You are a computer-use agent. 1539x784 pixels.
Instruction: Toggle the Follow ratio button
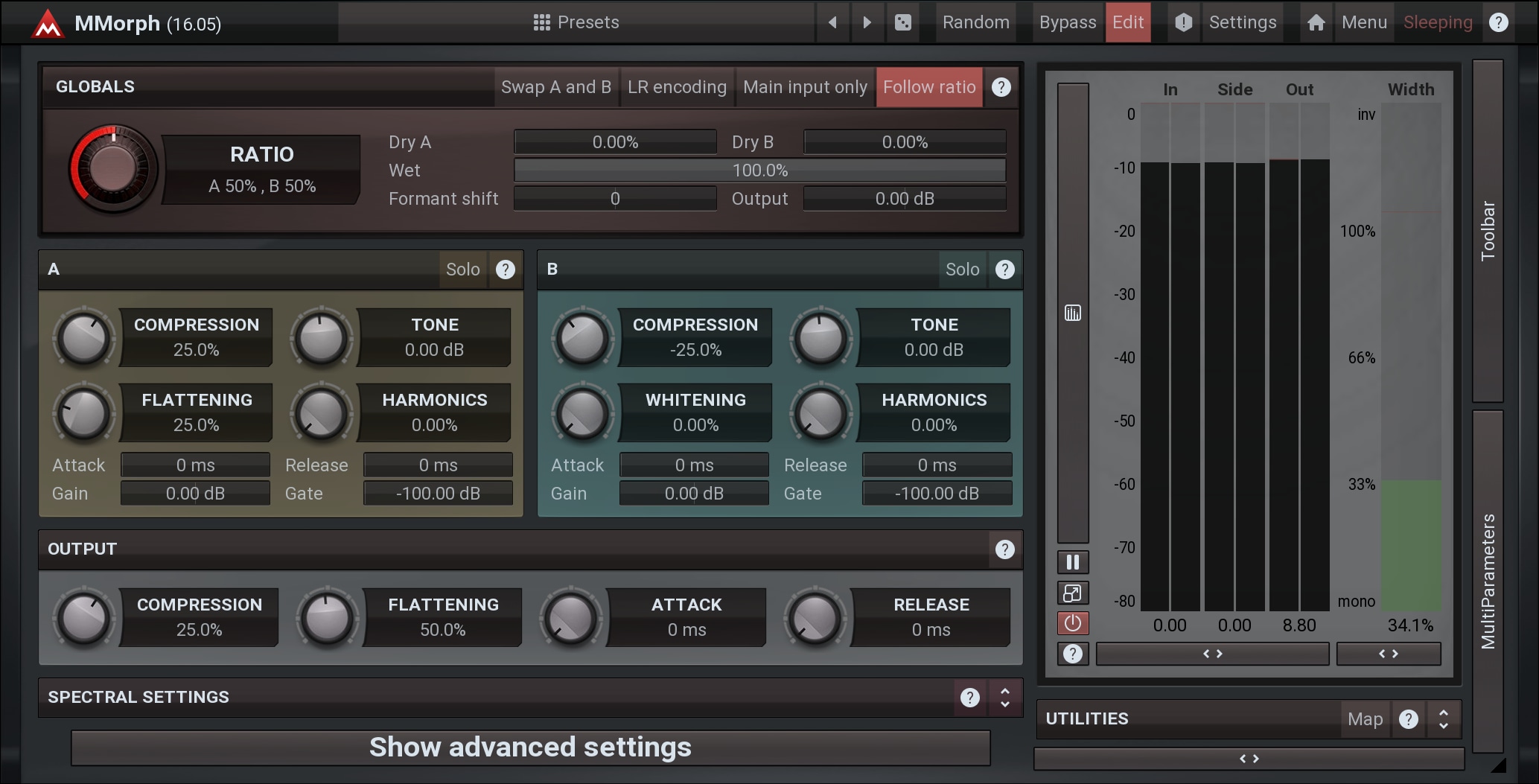929,87
